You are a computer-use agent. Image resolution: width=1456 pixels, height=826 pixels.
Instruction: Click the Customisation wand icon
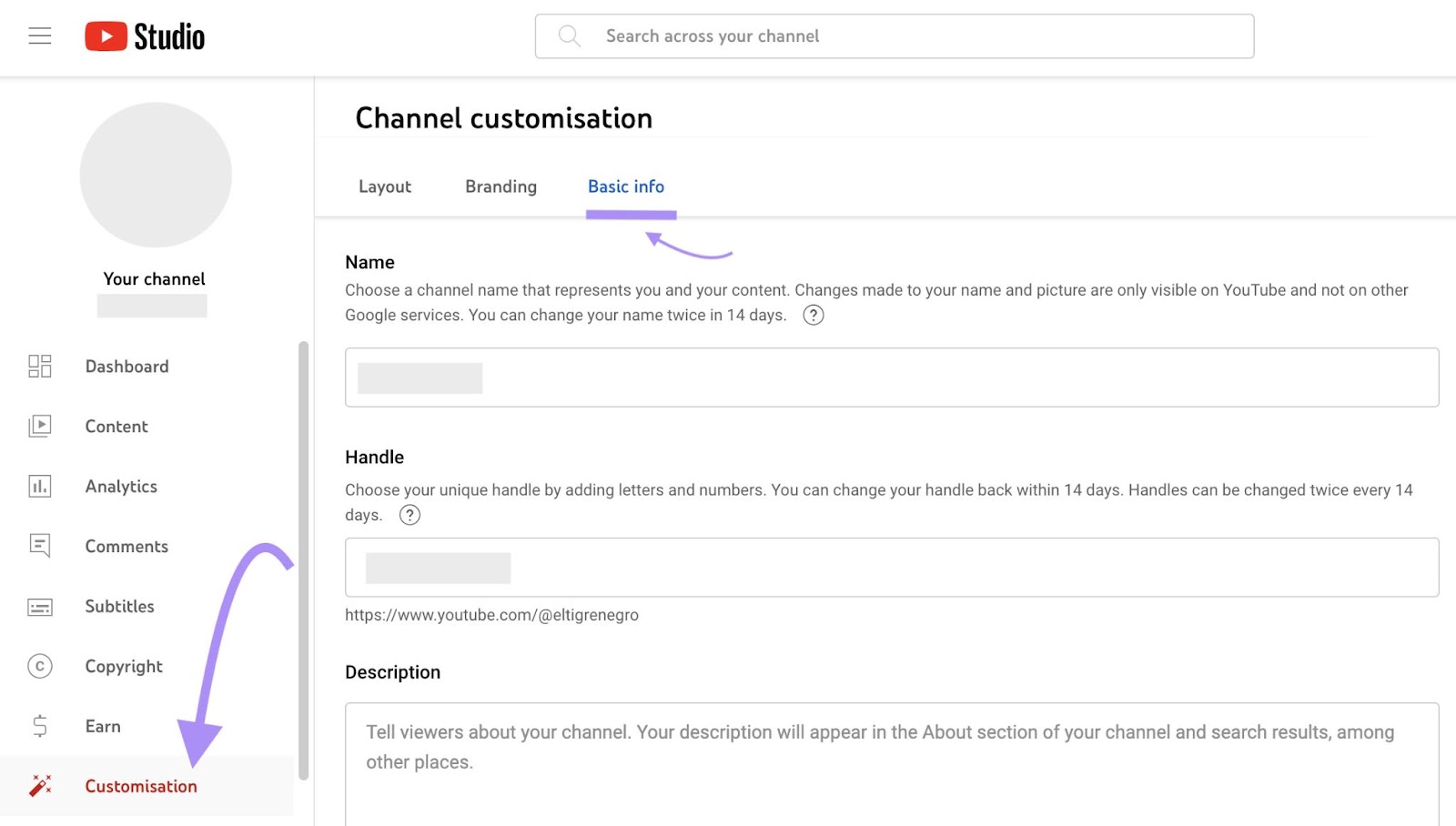(x=40, y=785)
